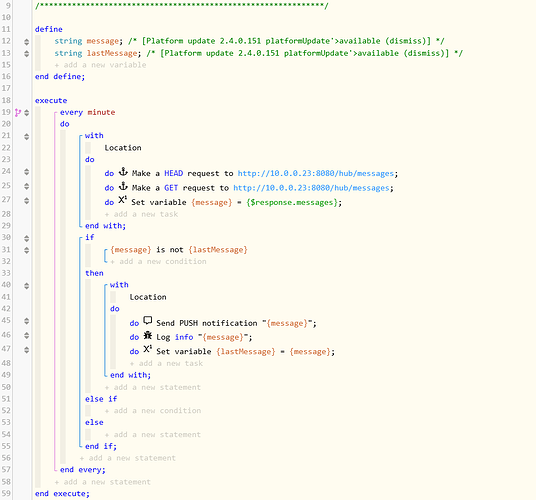Toggle fold arrows on line 40 with block
This screenshot has height=500, width=536.
point(27,286)
